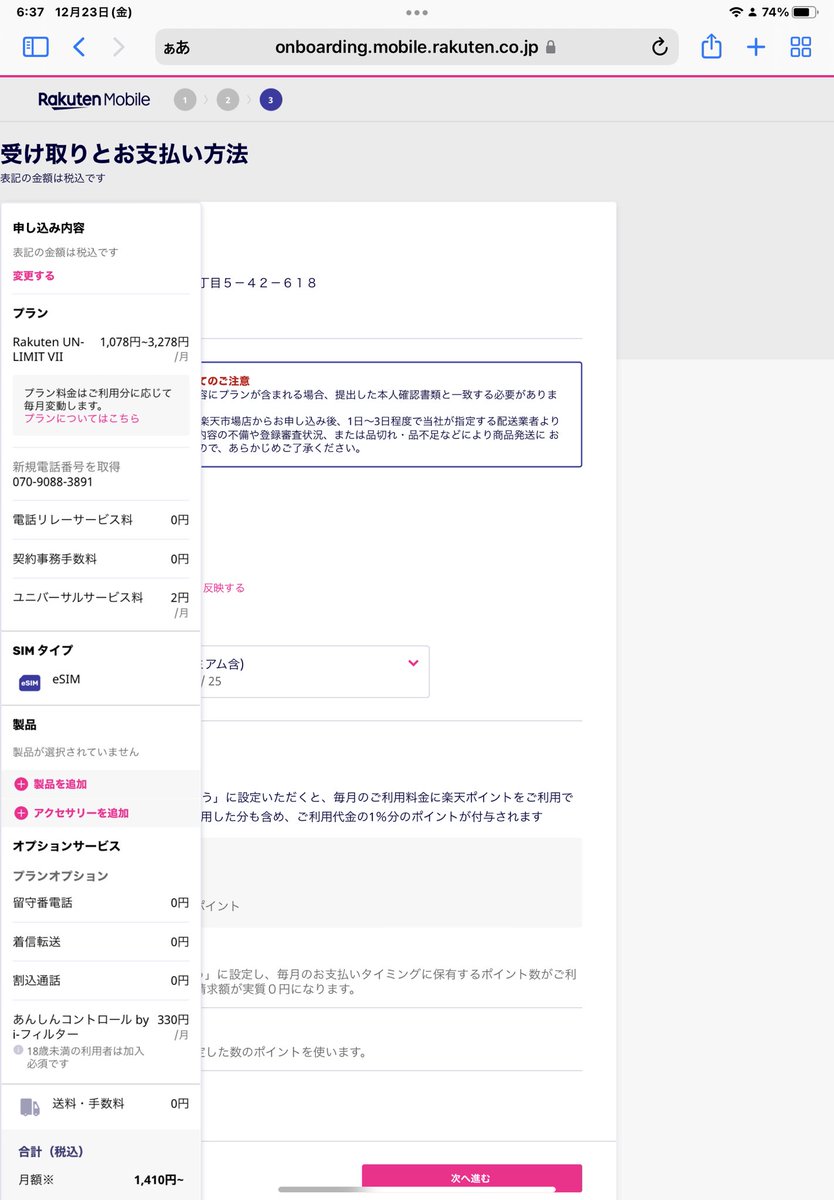Click the 留守番電話 option row

coord(101,903)
